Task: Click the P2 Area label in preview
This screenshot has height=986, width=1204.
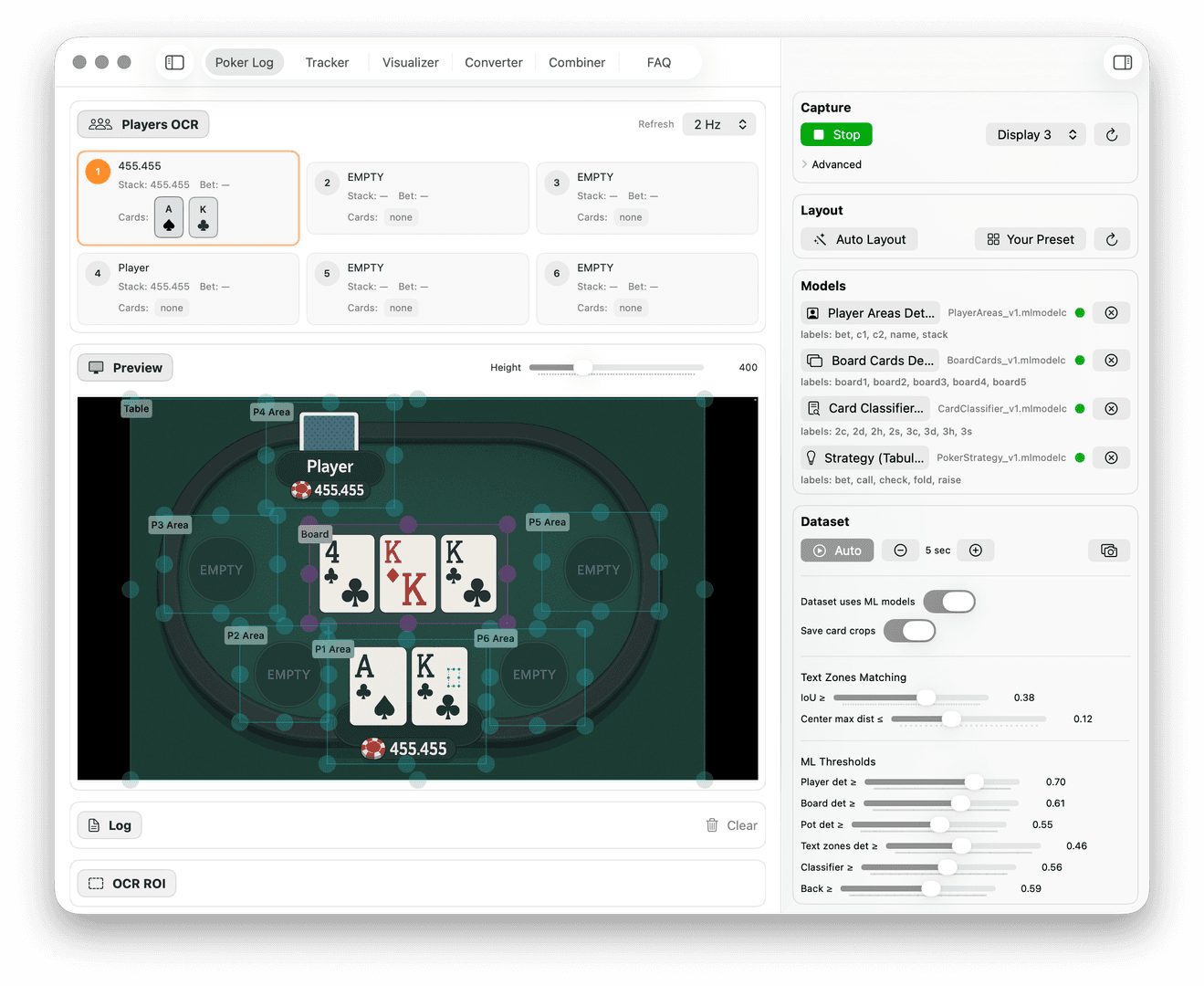Action: point(246,635)
